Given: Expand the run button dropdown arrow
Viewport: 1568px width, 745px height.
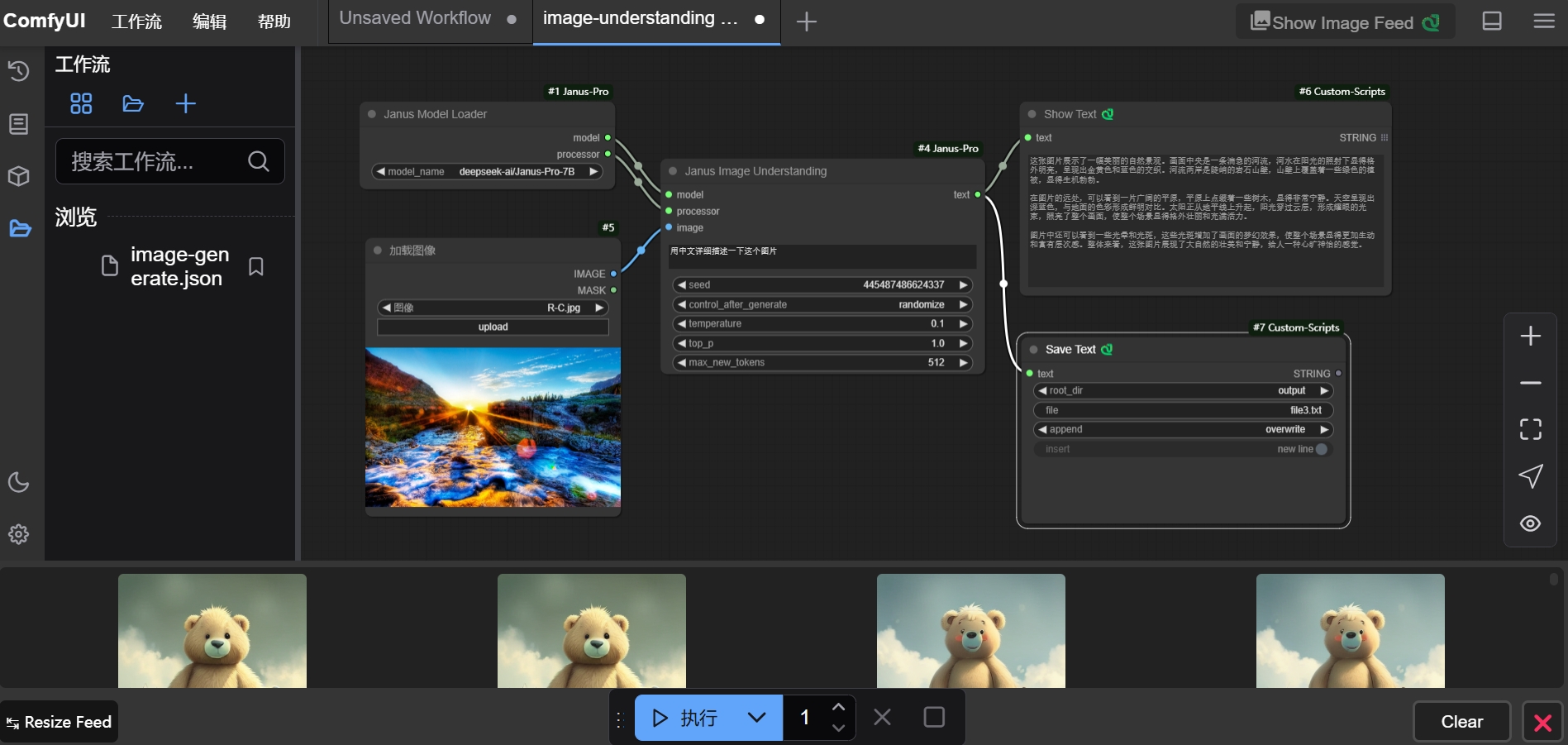Looking at the screenshot, I should (756, 718).
